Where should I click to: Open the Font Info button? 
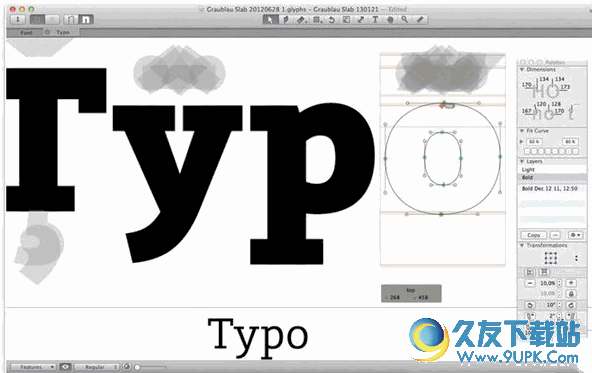click(18, 20)
